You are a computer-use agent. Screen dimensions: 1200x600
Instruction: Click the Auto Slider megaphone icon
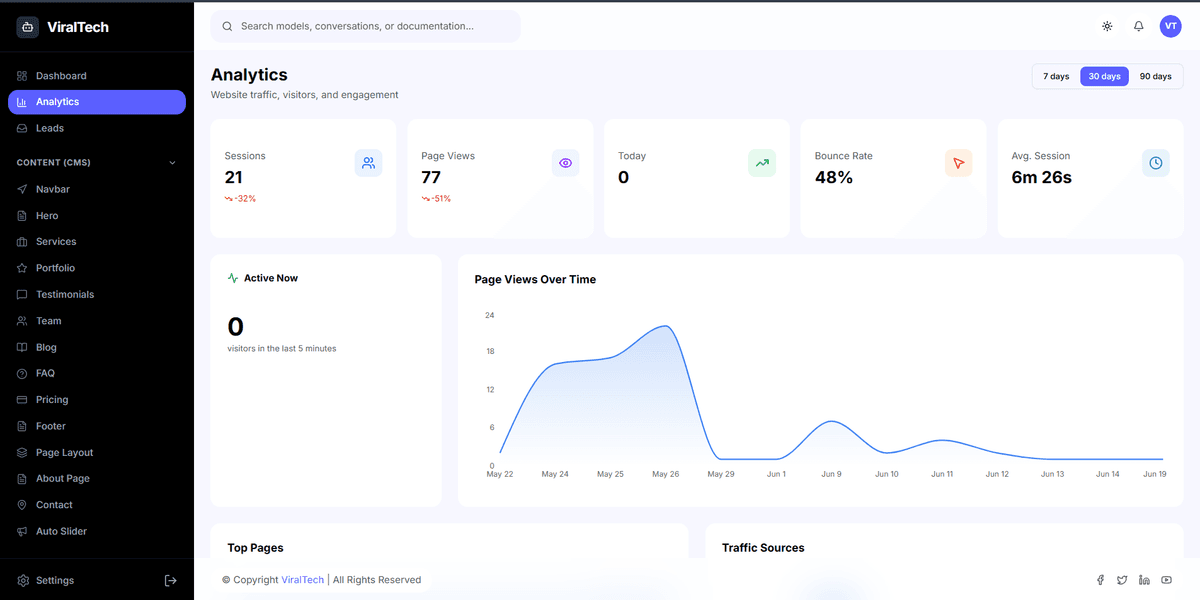(x=22, y=532)
